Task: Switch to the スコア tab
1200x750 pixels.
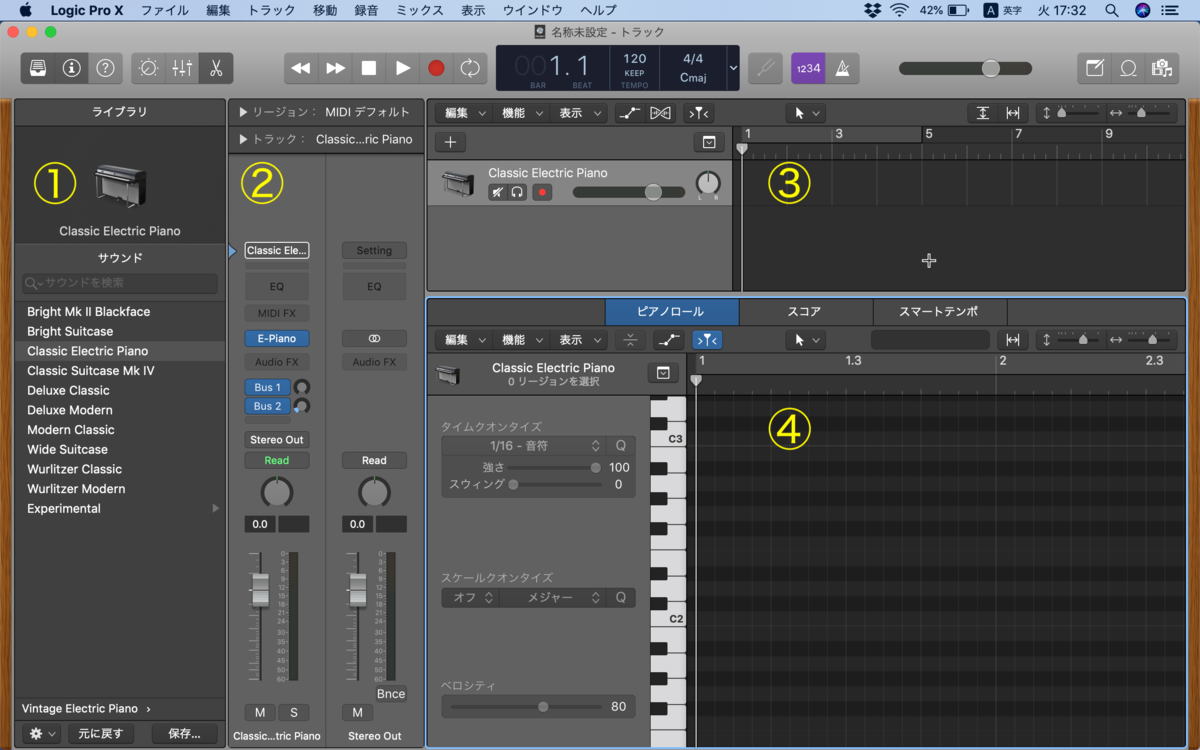Action: click(x=805, y=311)
